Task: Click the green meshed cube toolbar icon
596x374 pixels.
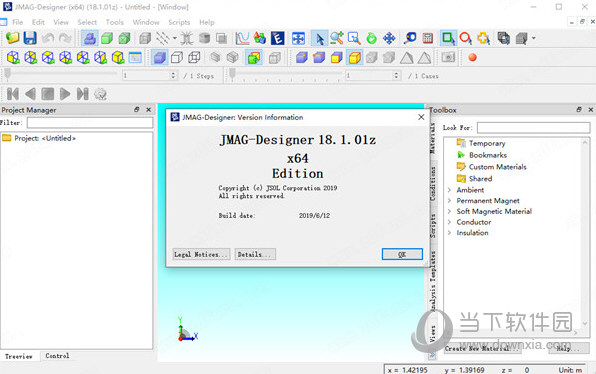Action: coord(124,38)
